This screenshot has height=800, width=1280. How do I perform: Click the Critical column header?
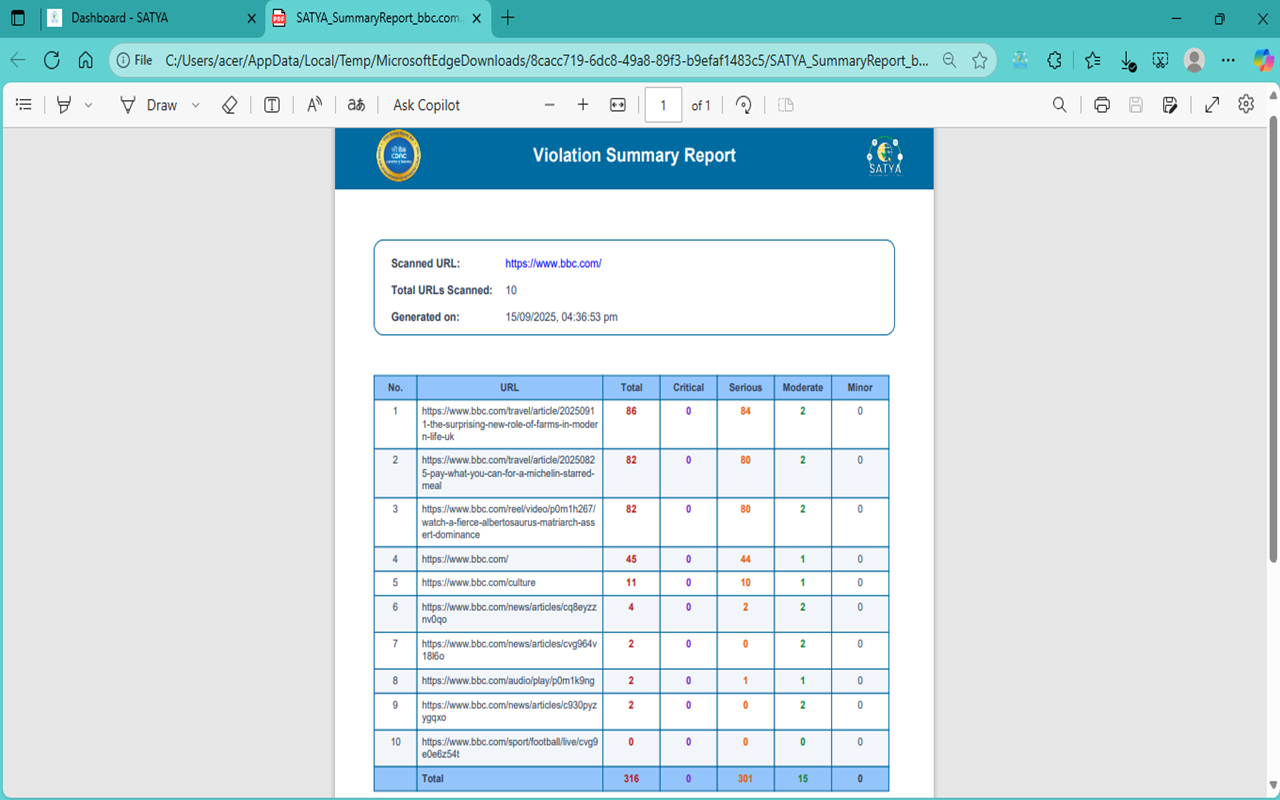[688, 388]
